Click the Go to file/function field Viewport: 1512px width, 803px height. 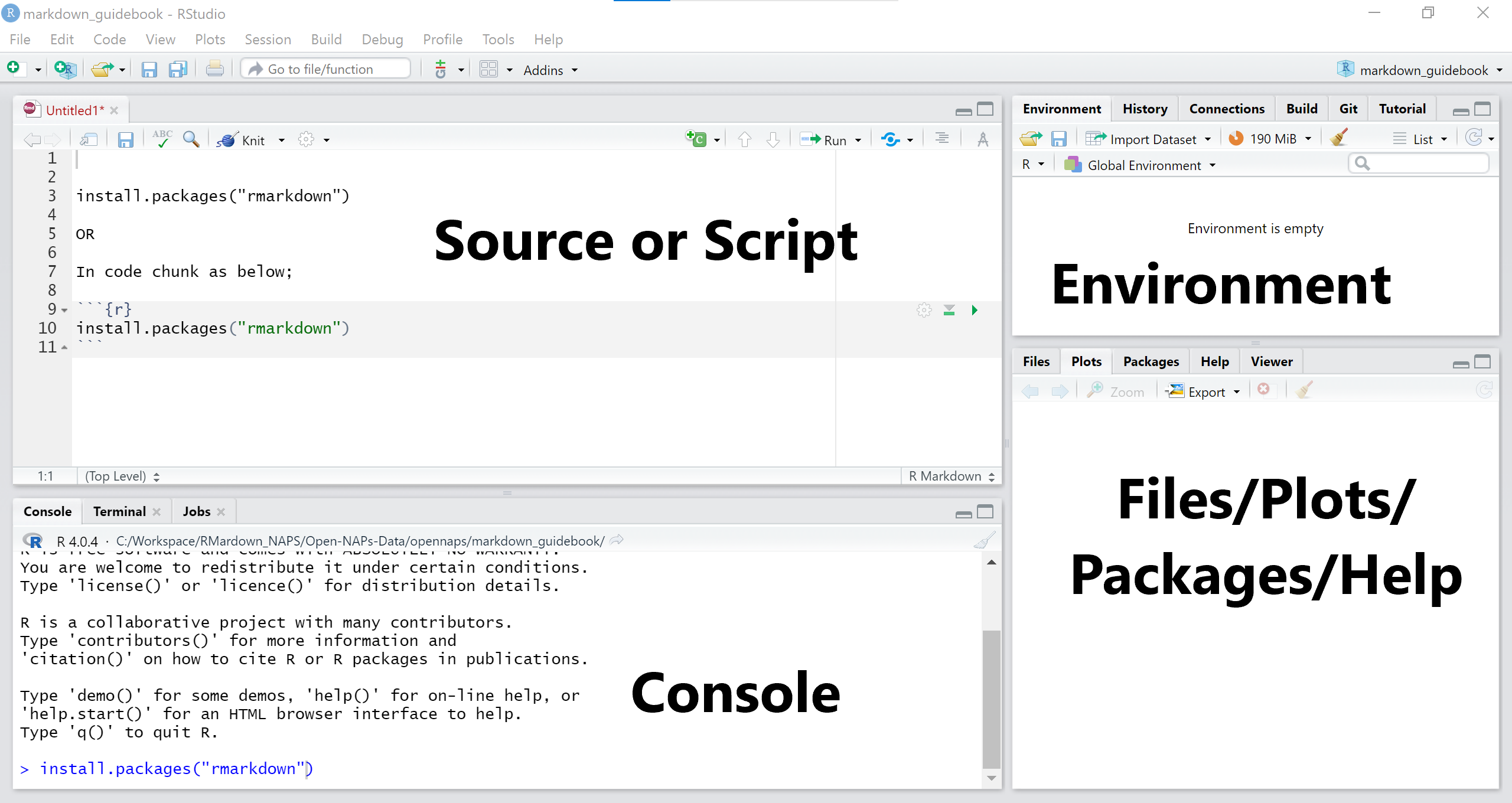326,69
